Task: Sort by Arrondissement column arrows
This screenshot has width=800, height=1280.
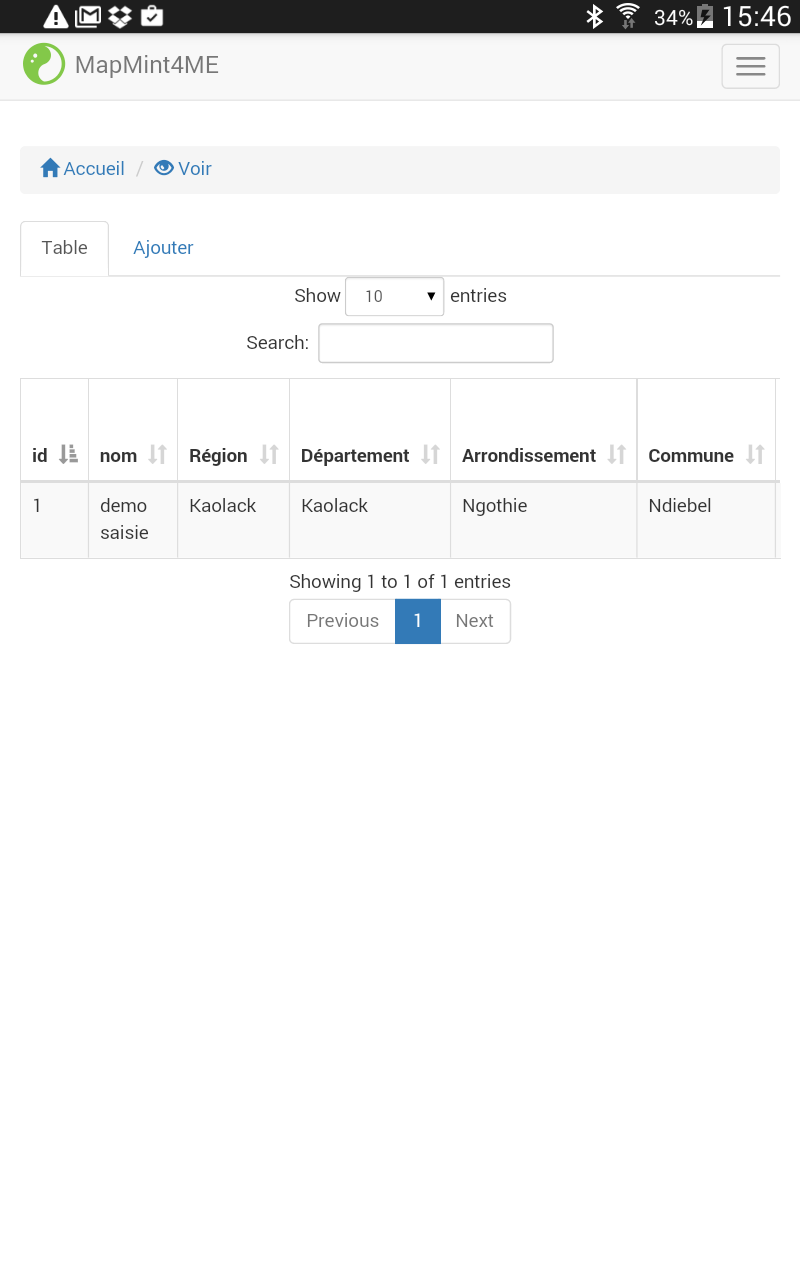Action: tap(617, 455)
